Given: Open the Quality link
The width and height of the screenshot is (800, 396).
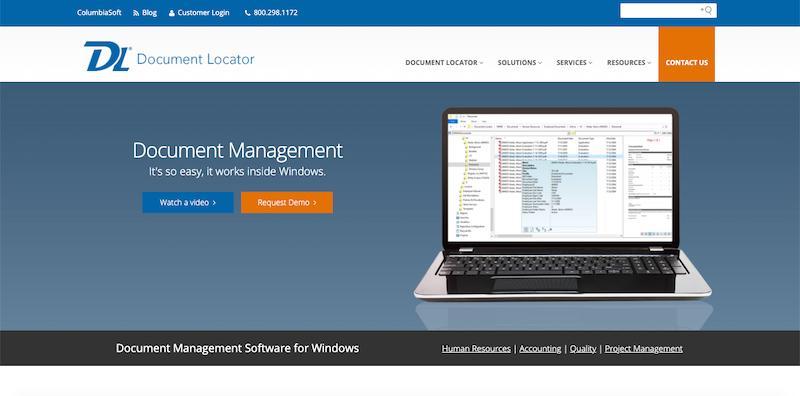Looking at the screenshot, I should 583,349.
